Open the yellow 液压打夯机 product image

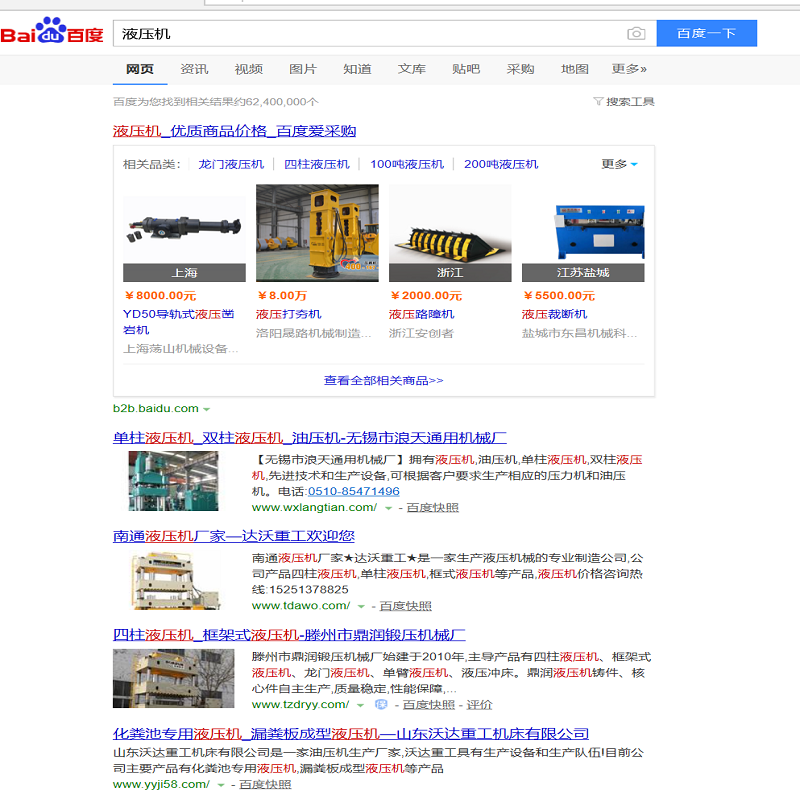317,233
